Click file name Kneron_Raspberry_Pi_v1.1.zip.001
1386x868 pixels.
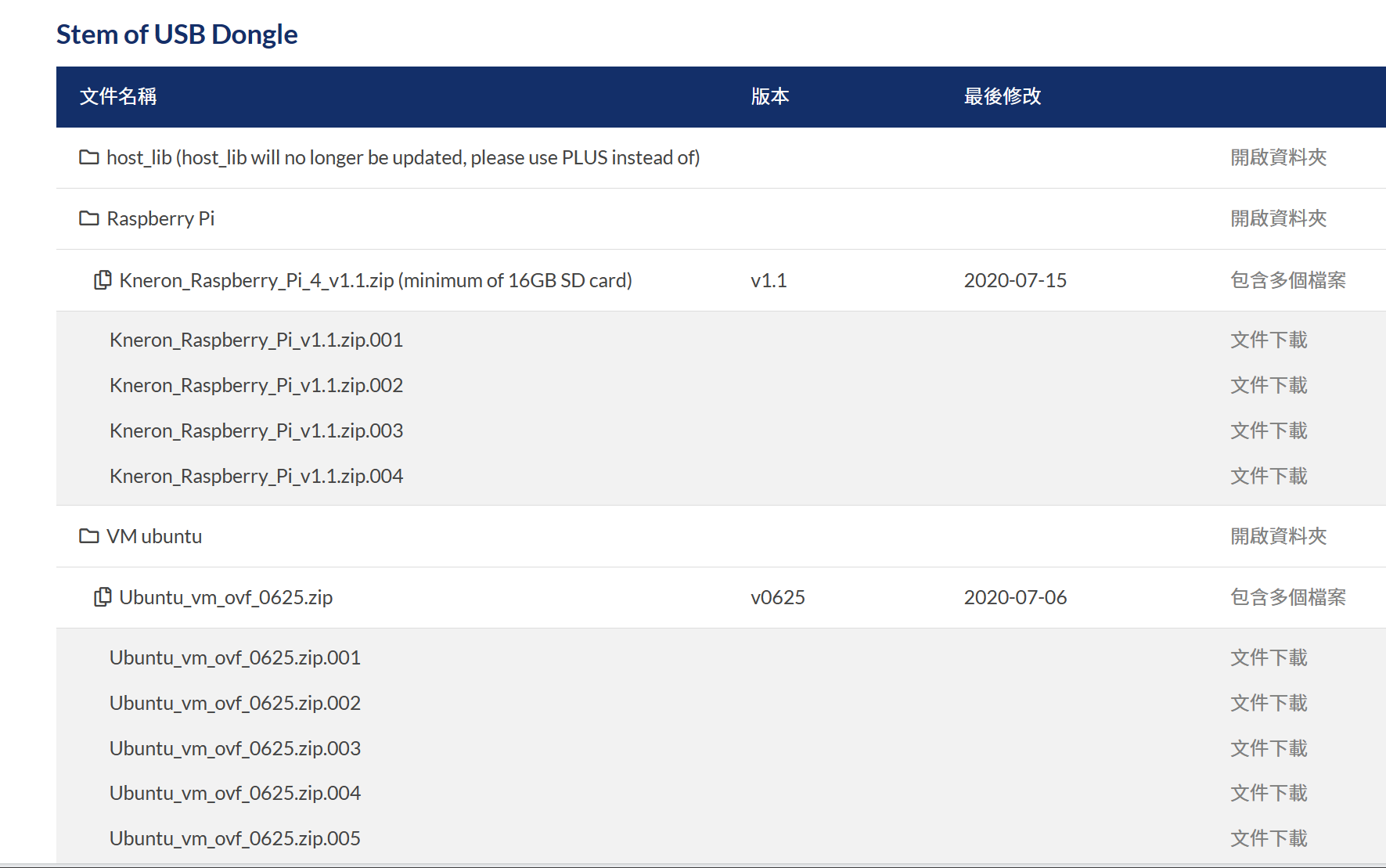tap(257, 340)
